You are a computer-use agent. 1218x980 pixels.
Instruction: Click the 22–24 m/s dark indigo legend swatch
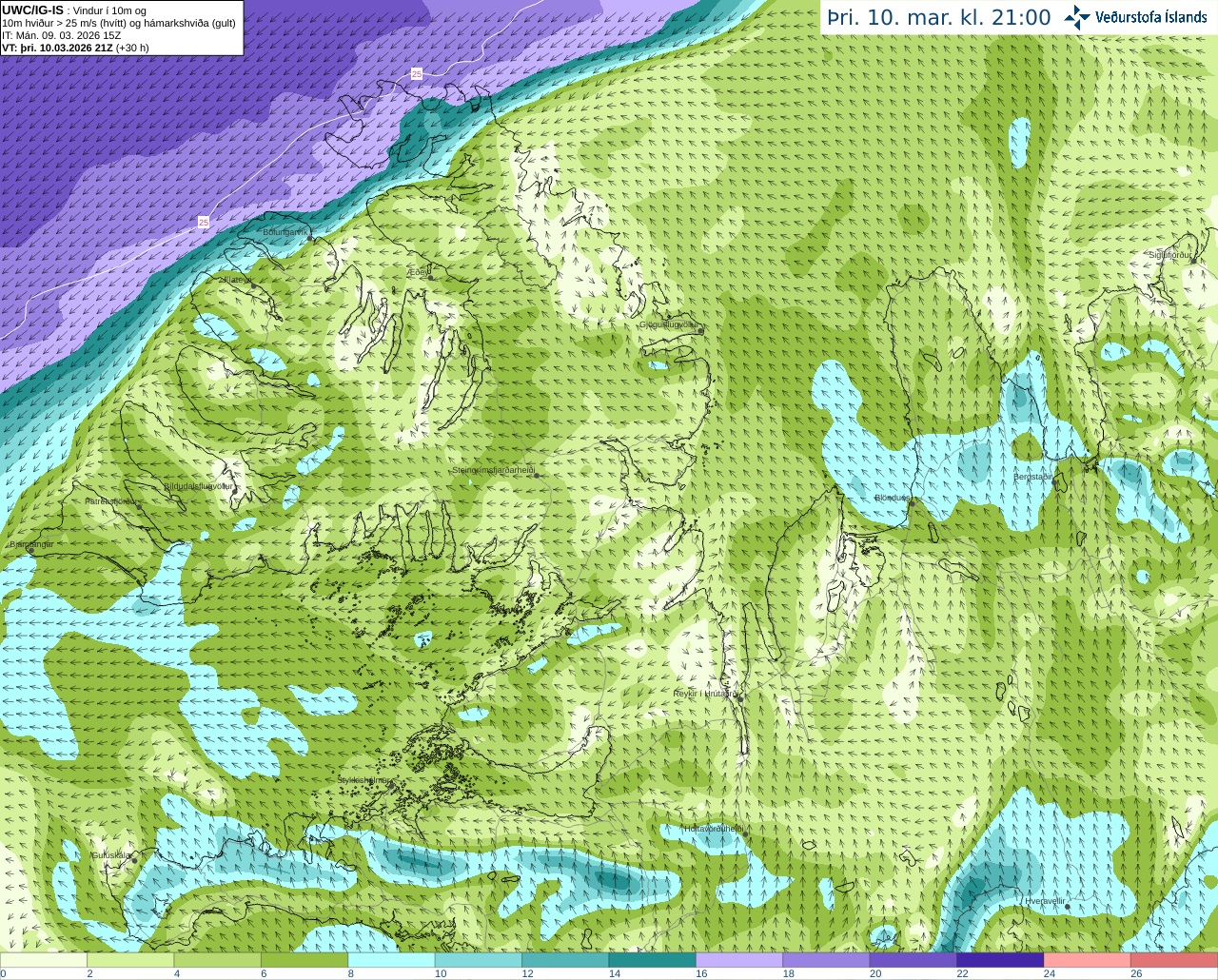pos(1000,960)
